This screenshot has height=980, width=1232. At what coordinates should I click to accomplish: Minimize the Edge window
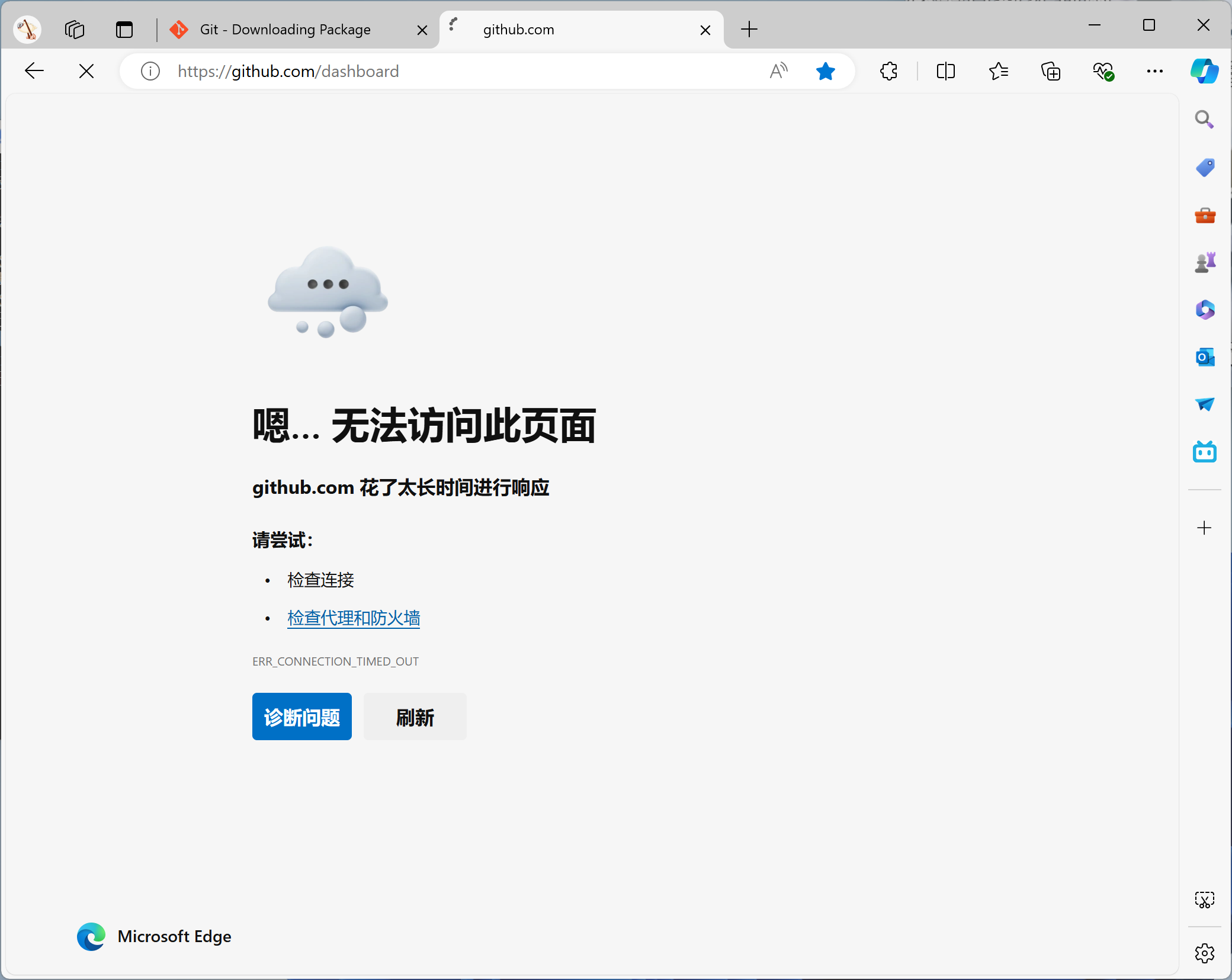coord(1095,25)
